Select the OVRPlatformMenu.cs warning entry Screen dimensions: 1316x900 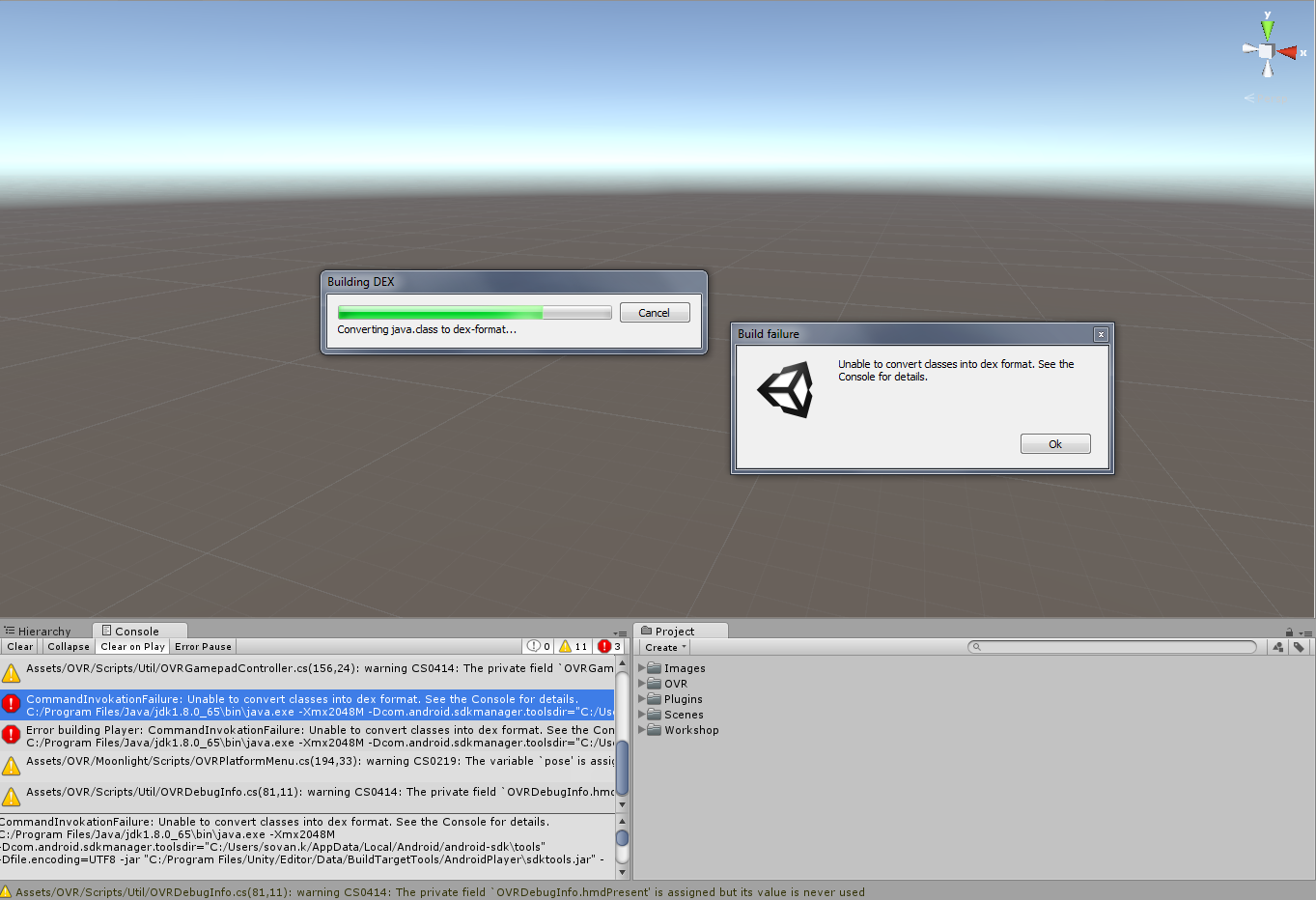(x=307, y=766)
